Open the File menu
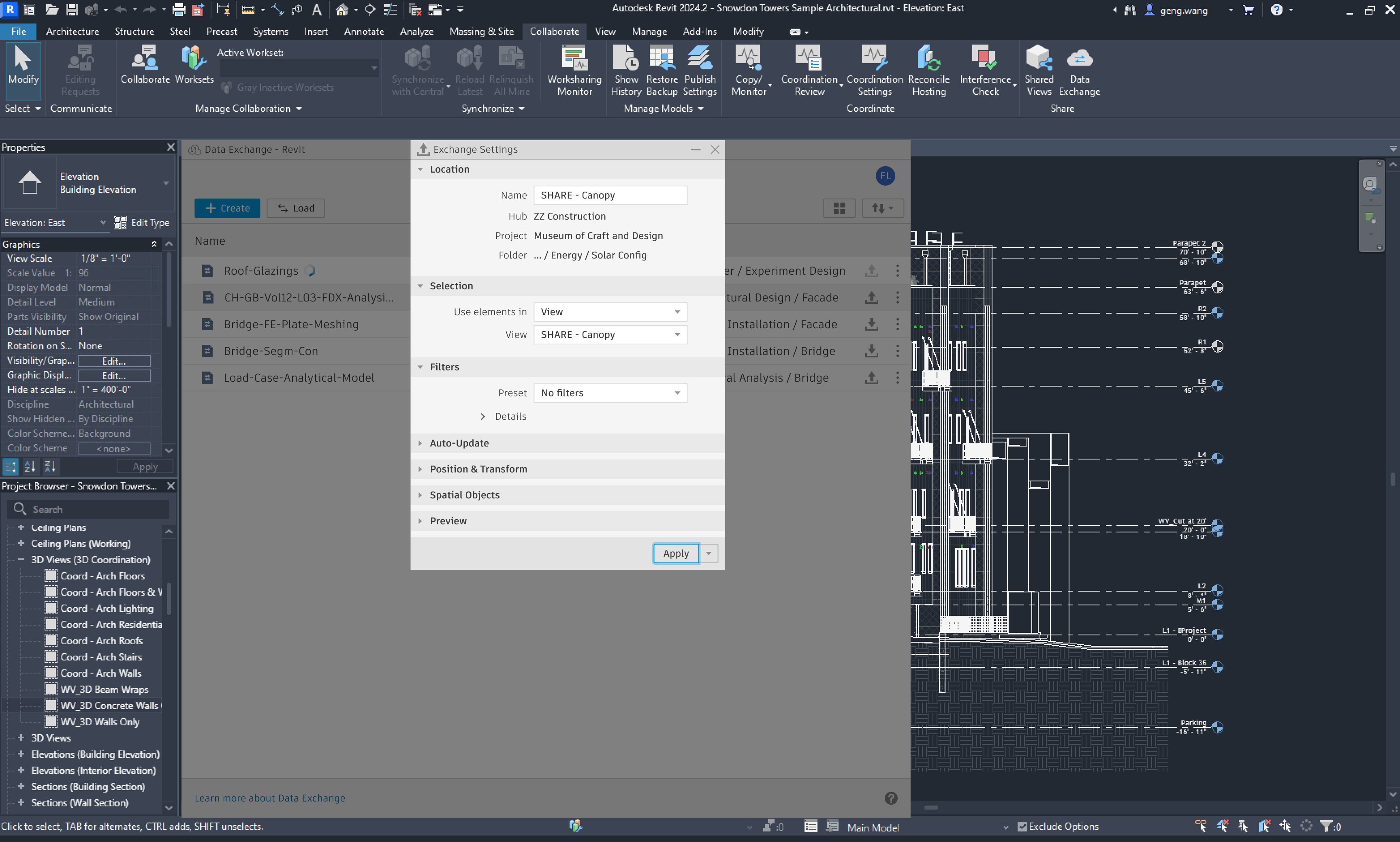Image resolution: width=1400 pixels, height=842 pixels. click(x=18, y=32)
